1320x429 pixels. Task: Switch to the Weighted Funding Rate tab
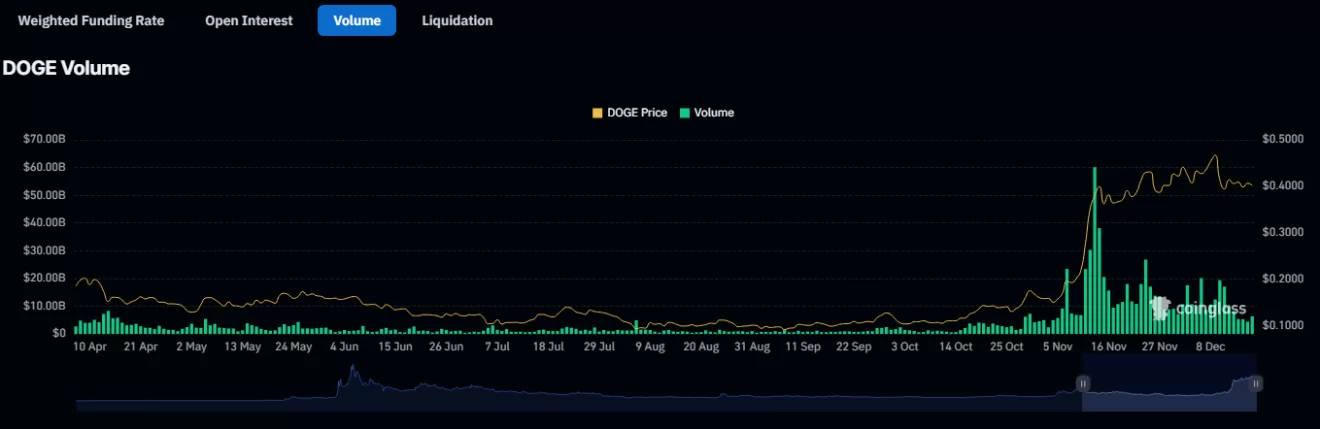point(91,20)
